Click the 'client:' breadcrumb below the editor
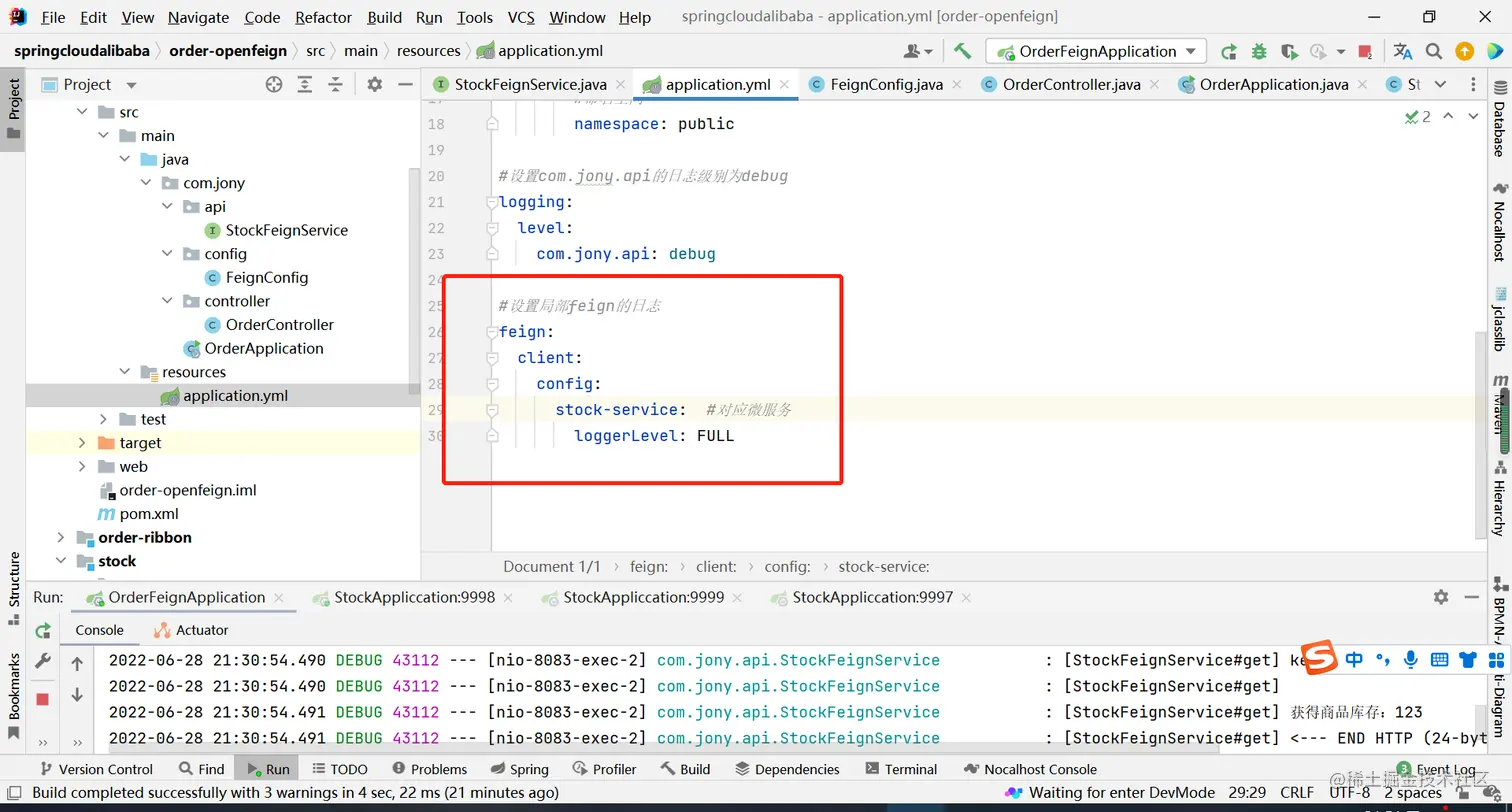Viewport: 1512px width, 812px height. (x=716, y=566)
